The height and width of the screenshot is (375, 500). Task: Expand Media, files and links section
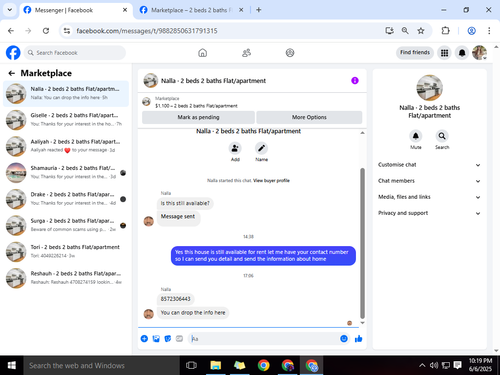(429, 197)
